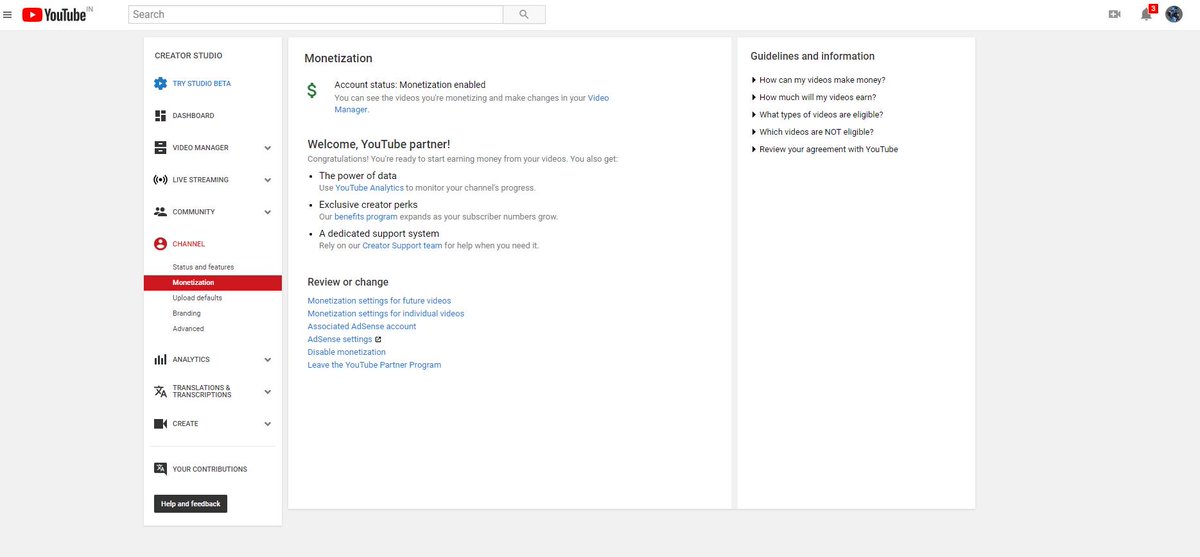Click the Create camera icon in sidebar
The width and height of the screenshot is (1200, 557).
(160, 424)
